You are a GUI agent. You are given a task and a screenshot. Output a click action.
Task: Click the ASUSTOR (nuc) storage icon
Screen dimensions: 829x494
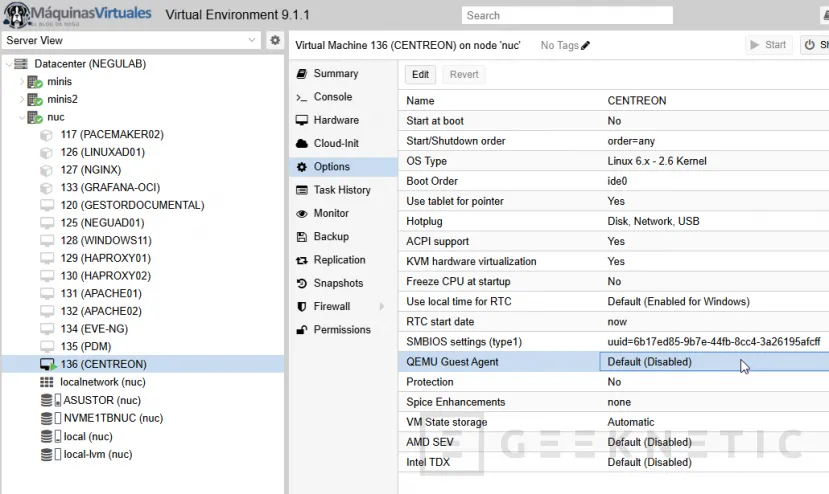[51, 400]
